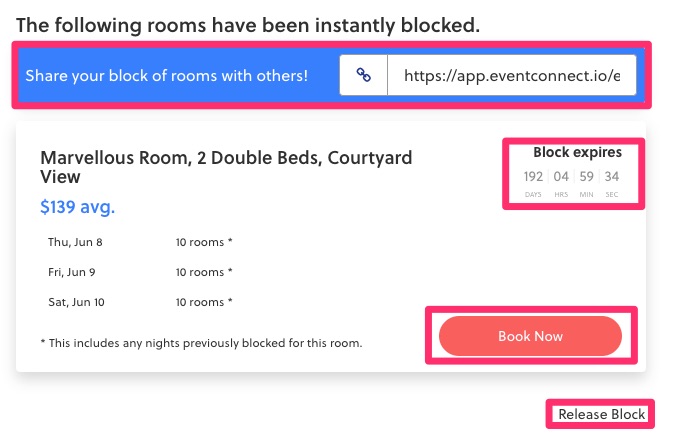This screenshot has width=674, height=445.
Task: Click the Sat, Jun 10 date
Action: point(75,301)
